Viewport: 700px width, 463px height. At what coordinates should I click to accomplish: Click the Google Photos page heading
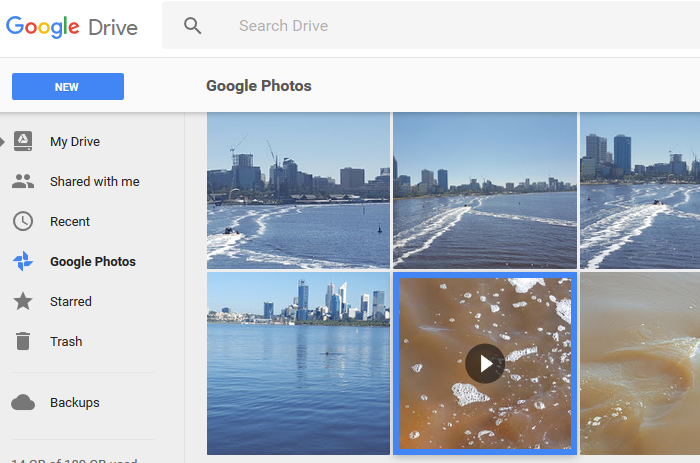click(259, 86)
